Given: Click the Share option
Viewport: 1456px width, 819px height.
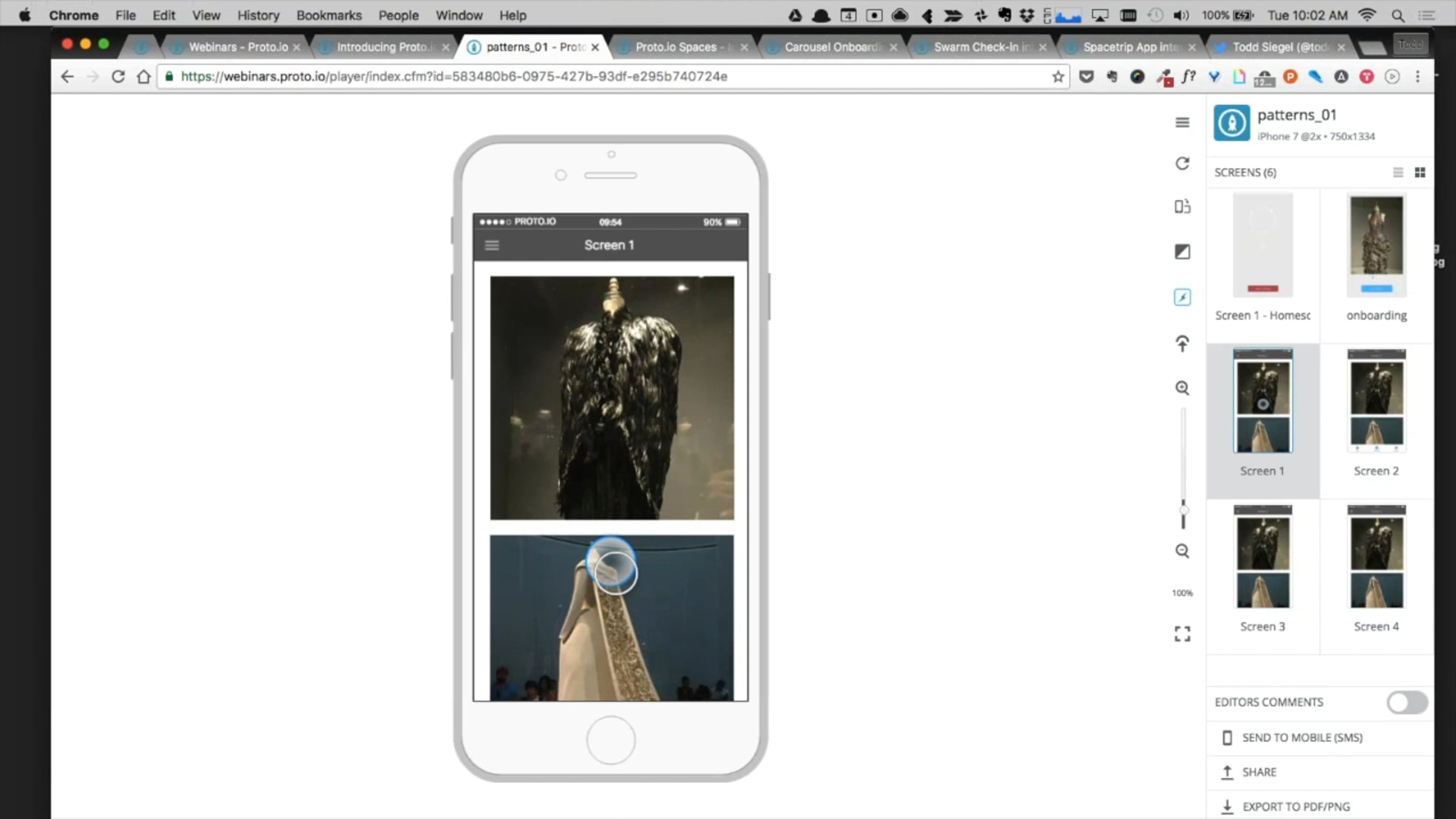Looking at the screenshot, I should point(1259,772).
